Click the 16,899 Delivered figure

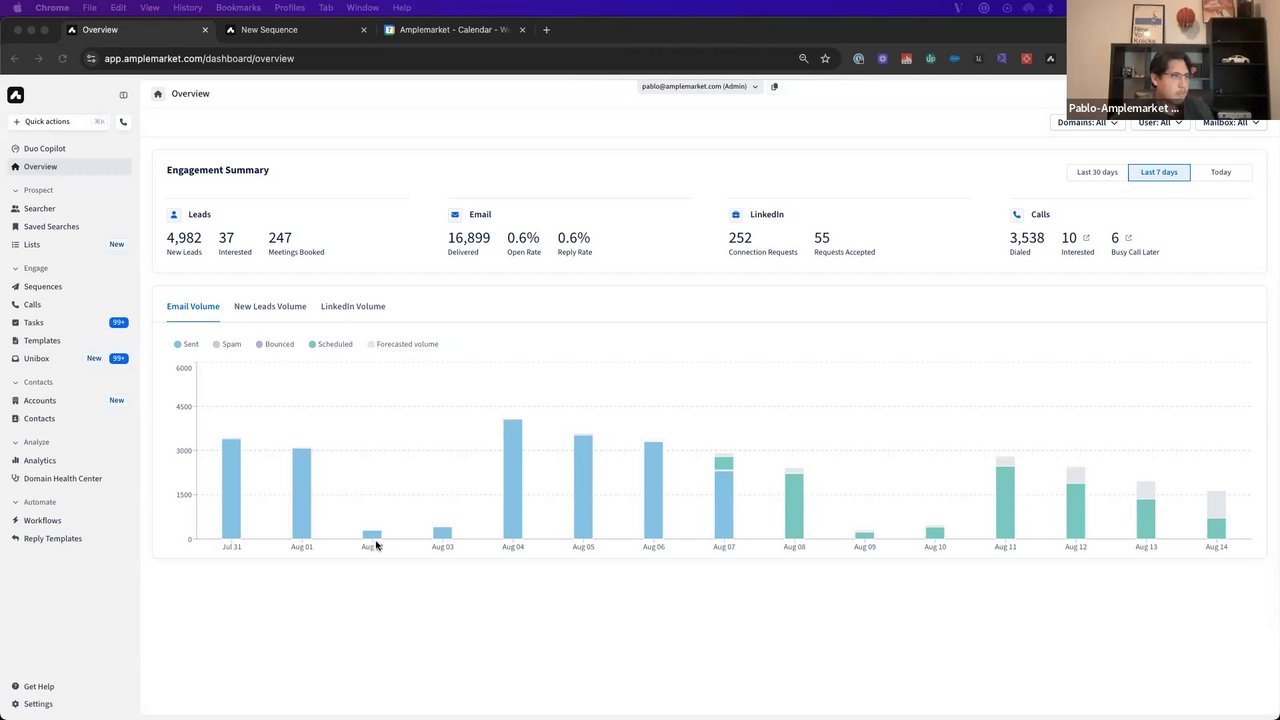[469, 238]
